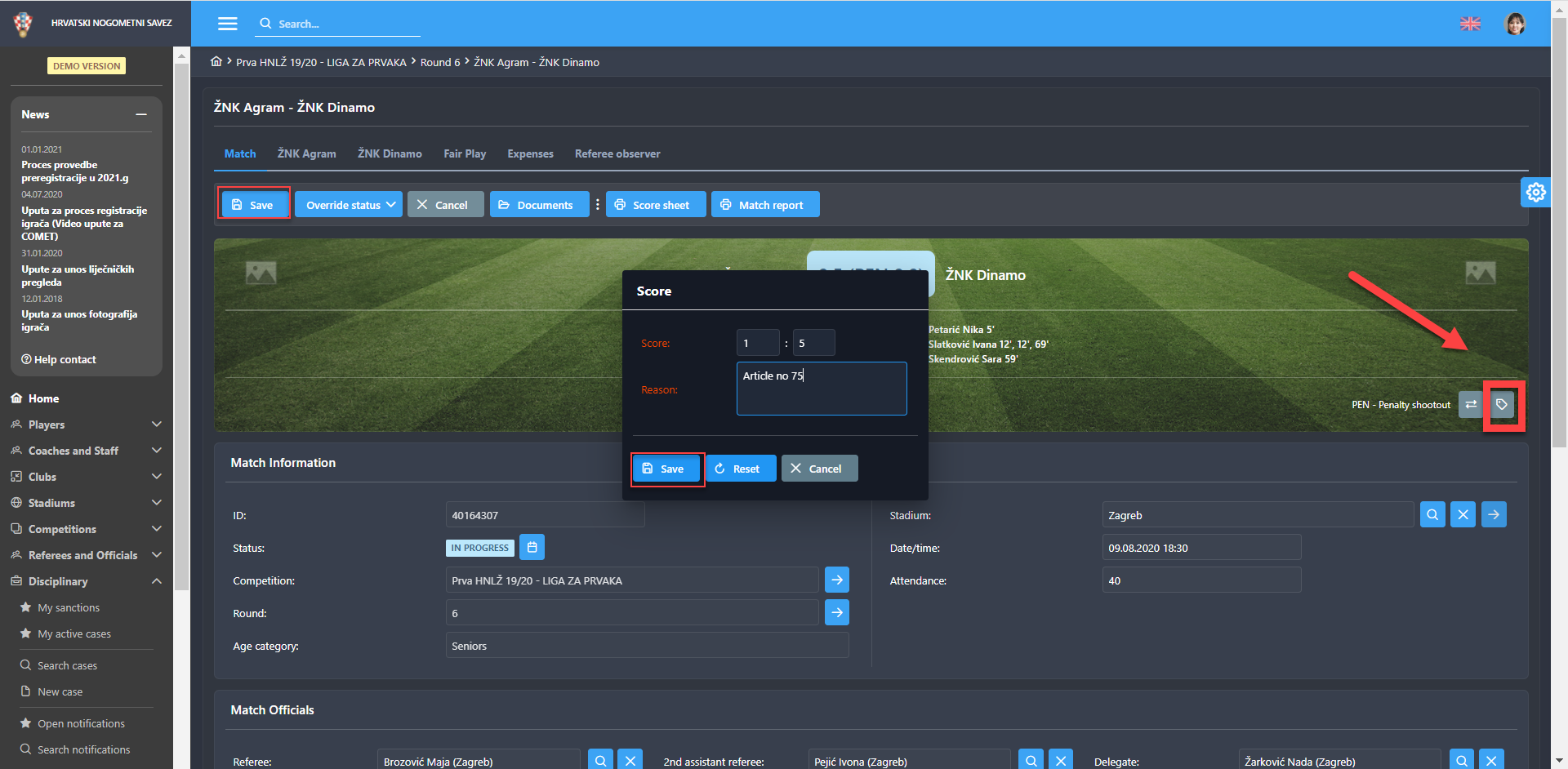
Task: Open the Override status dropdown
Action: pyautogui.click(x=349, y=205)
